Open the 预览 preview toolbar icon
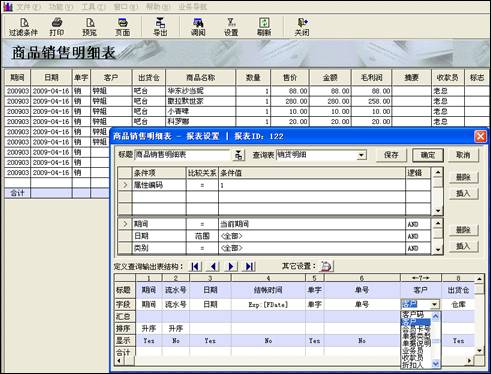The image size is (491, 374). [90, 27]
